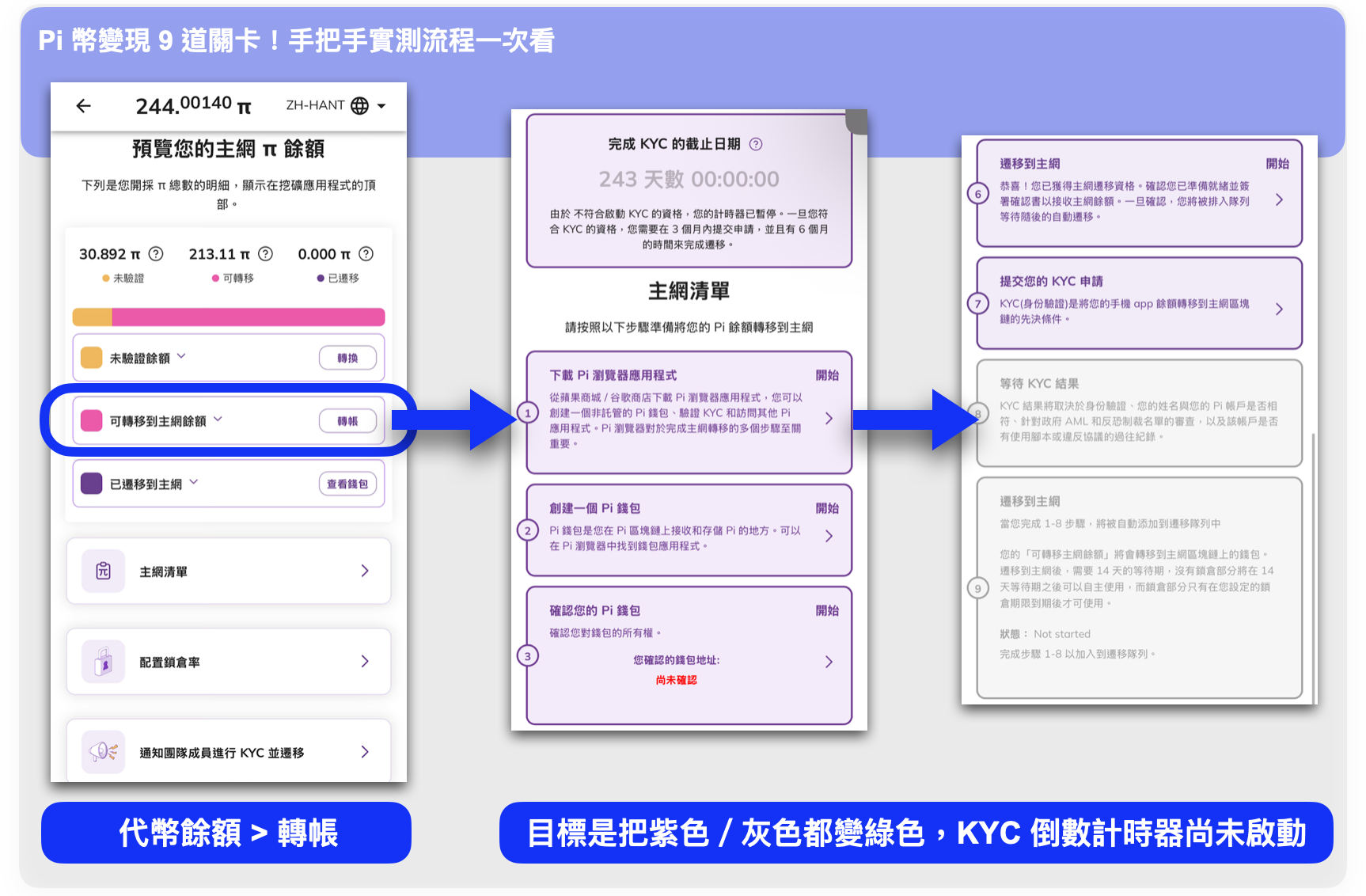
Task: Click chevron on 創建一個 Pi 錢包 card
Action: tap(829, 536)
